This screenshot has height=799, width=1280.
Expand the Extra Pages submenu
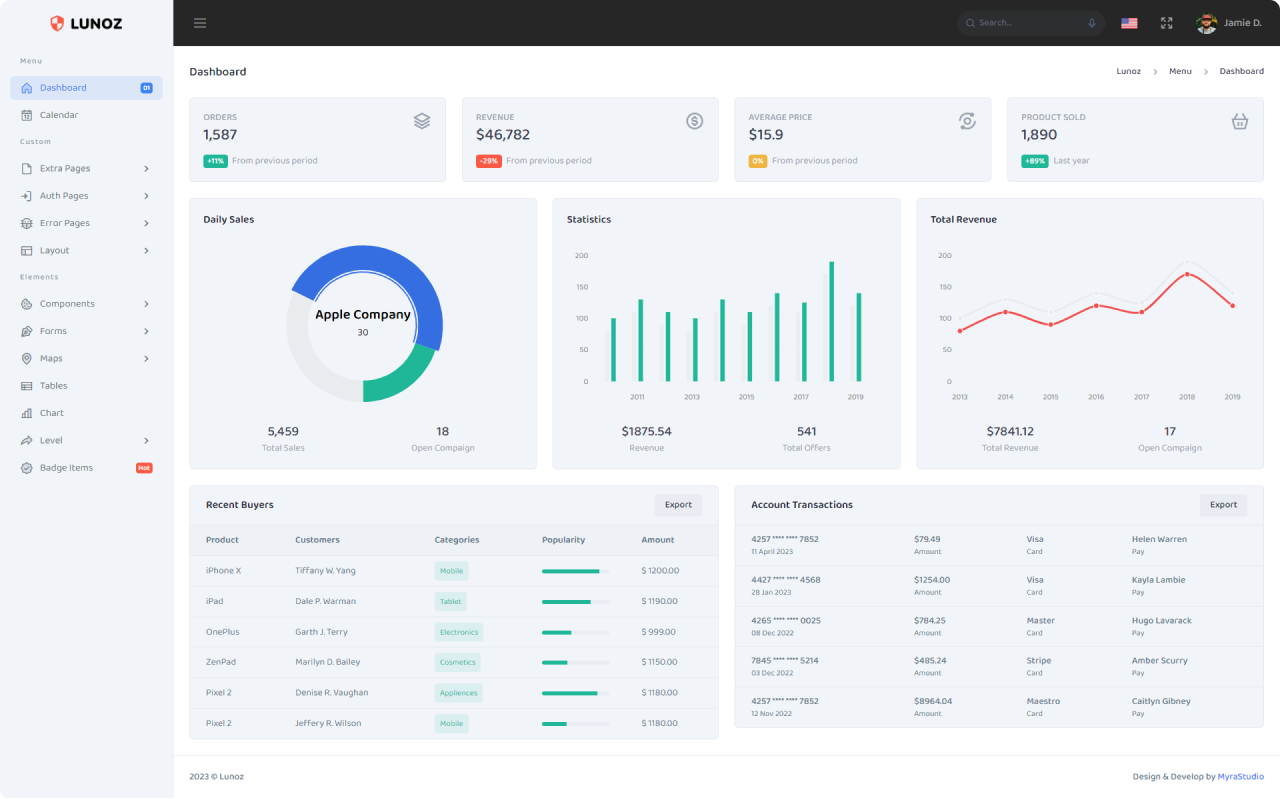[x=86, y=169]
